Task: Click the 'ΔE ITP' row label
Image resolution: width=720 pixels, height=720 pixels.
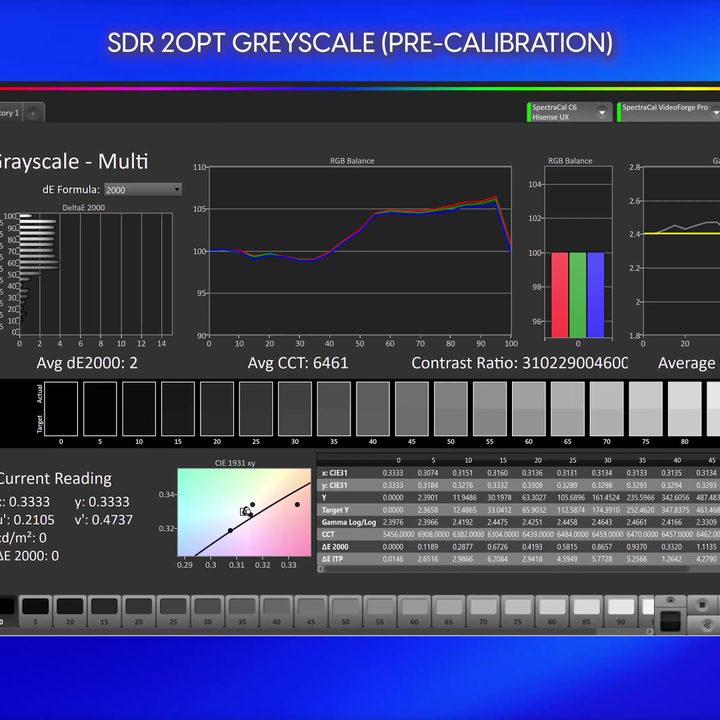Action: [x=332, y=559]
